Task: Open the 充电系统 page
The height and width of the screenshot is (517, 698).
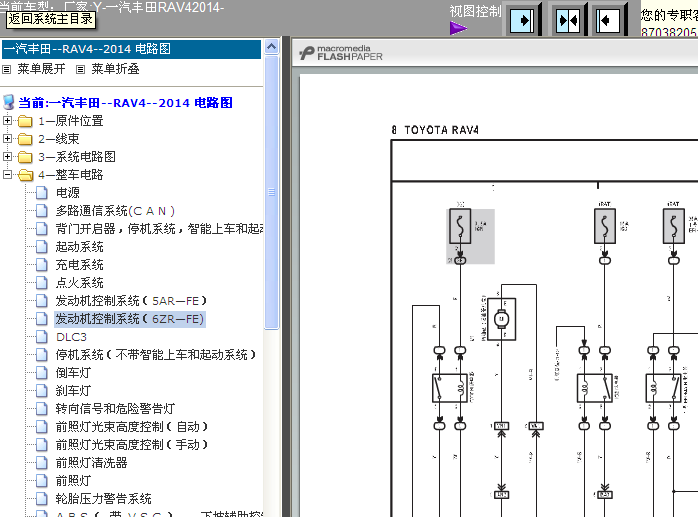Action: pos(79,265)
